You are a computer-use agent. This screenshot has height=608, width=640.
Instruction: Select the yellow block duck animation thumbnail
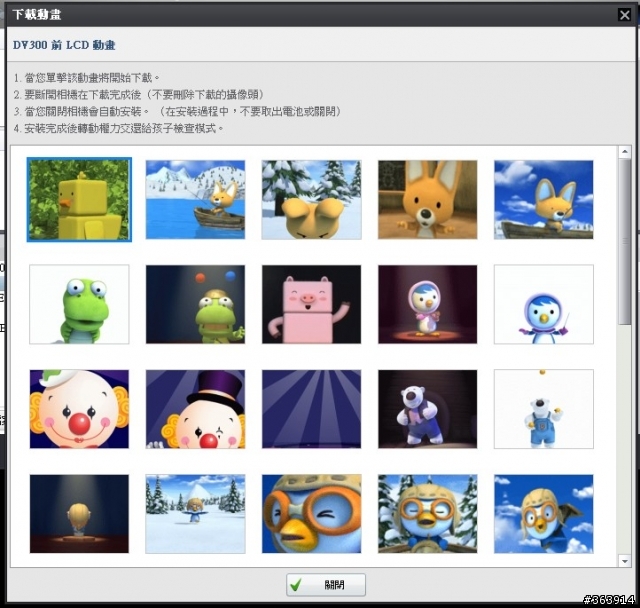tap(79, 200)
